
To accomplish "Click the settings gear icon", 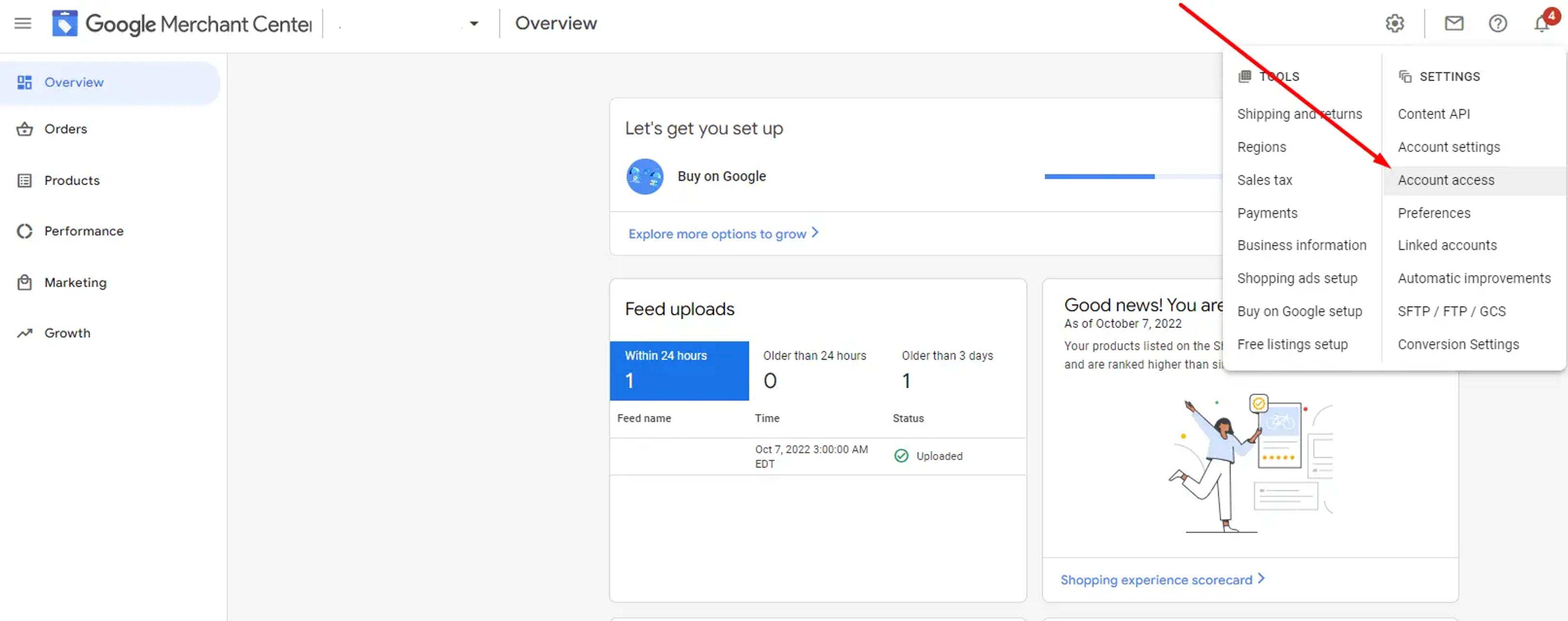I will (x=1394, y=24).
